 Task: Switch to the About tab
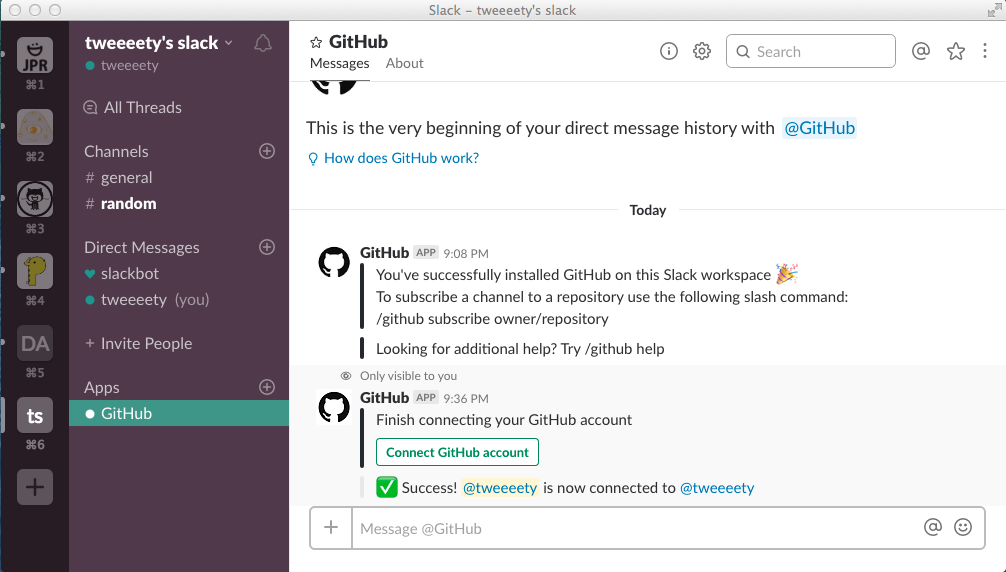click(x=405, y=63)
